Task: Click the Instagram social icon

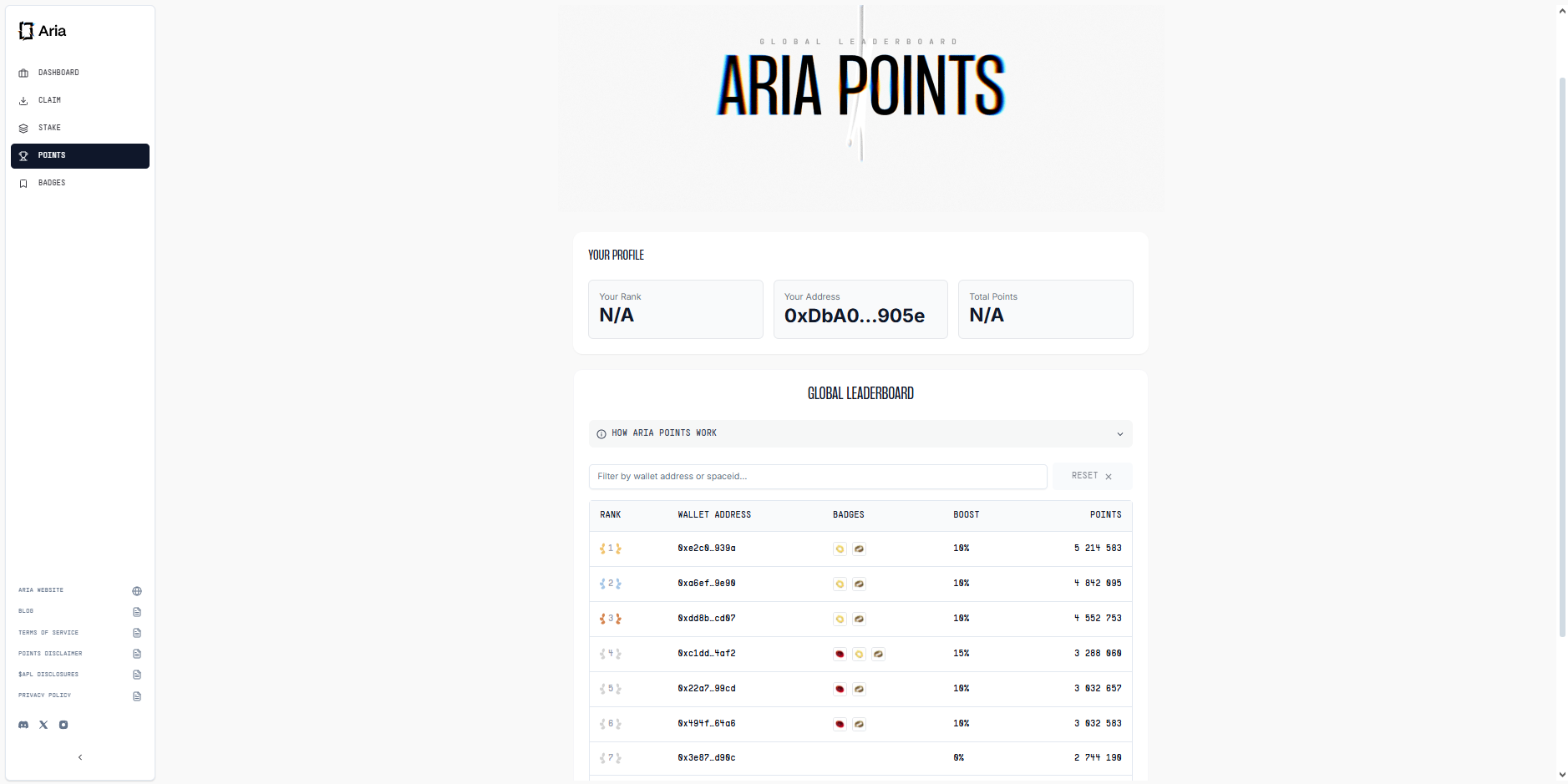Action: point(63,725)
